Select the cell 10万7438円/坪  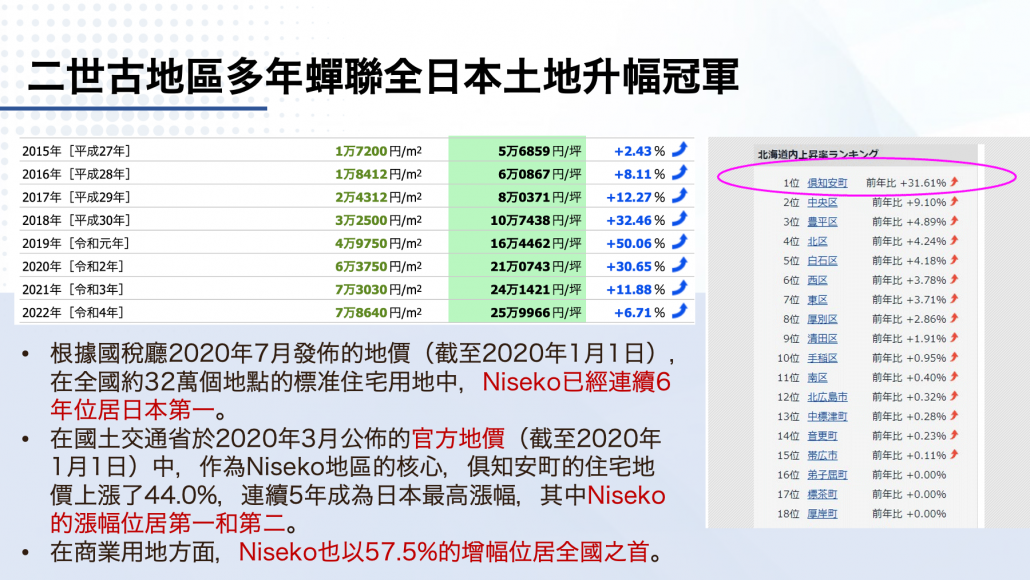(x=535, y=220)
